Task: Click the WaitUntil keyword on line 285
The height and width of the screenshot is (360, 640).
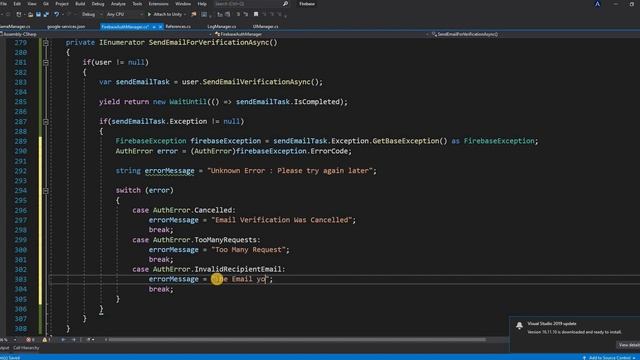Action: point(188,102)
